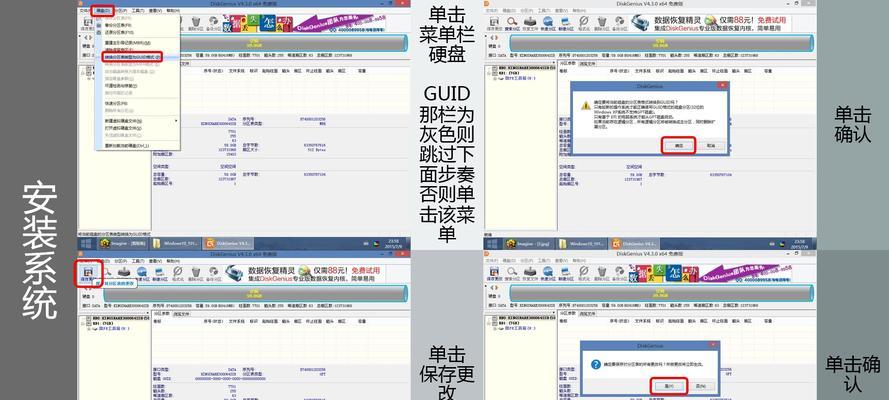Click New Partition icon in the save-tooltip window
Image resolution: width=889 pixels, height=400 pixels.
160,274
